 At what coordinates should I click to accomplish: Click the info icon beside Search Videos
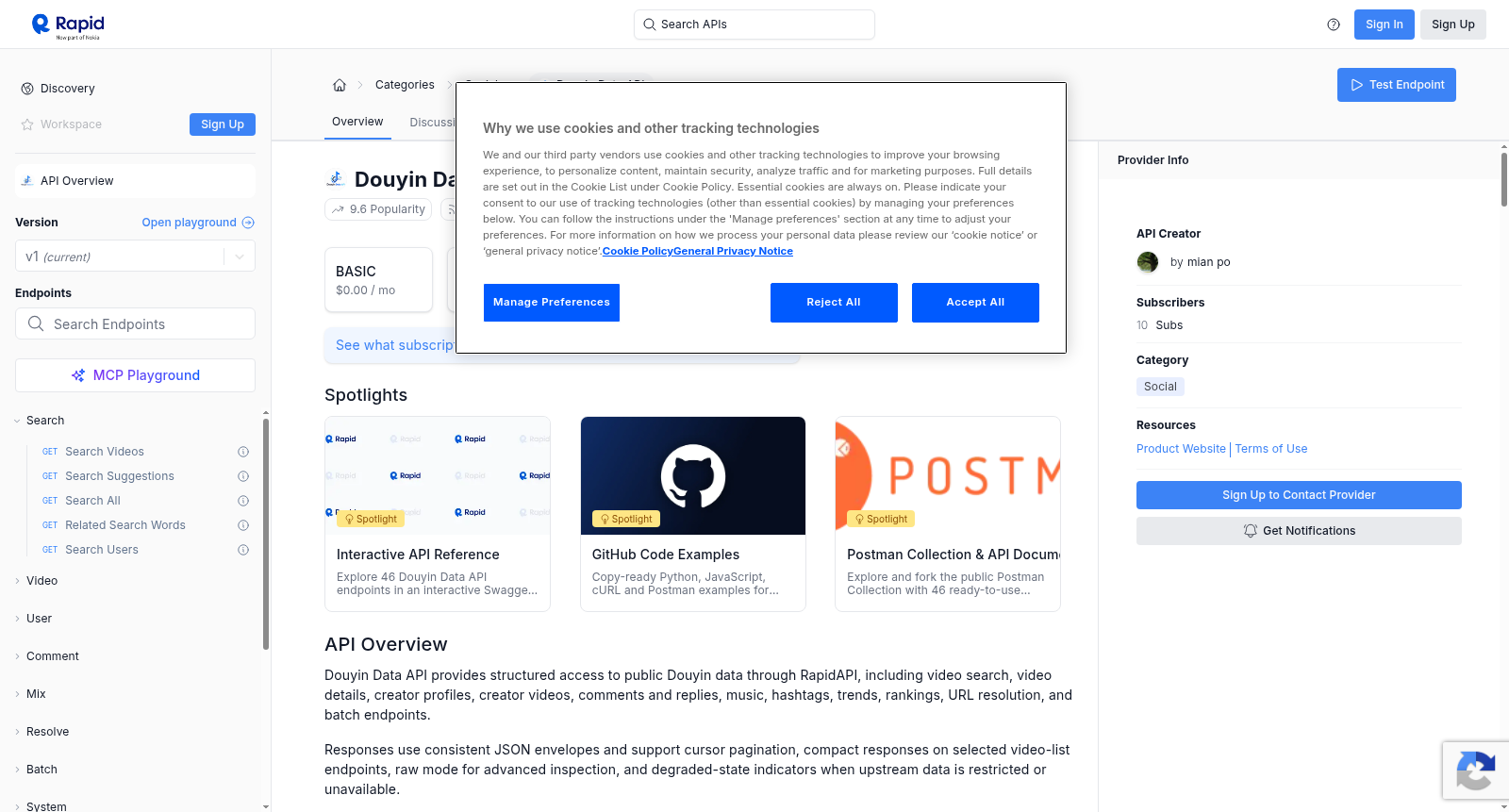click(x=243, y=452)
